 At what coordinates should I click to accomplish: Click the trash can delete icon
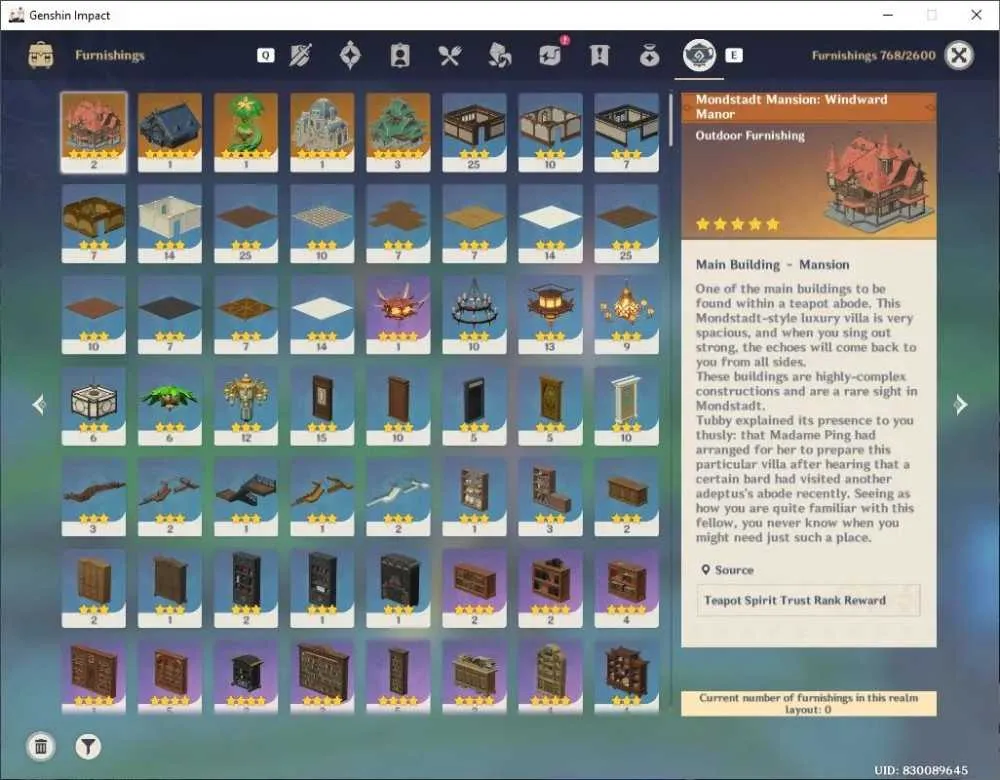click(x=41, y=746)
